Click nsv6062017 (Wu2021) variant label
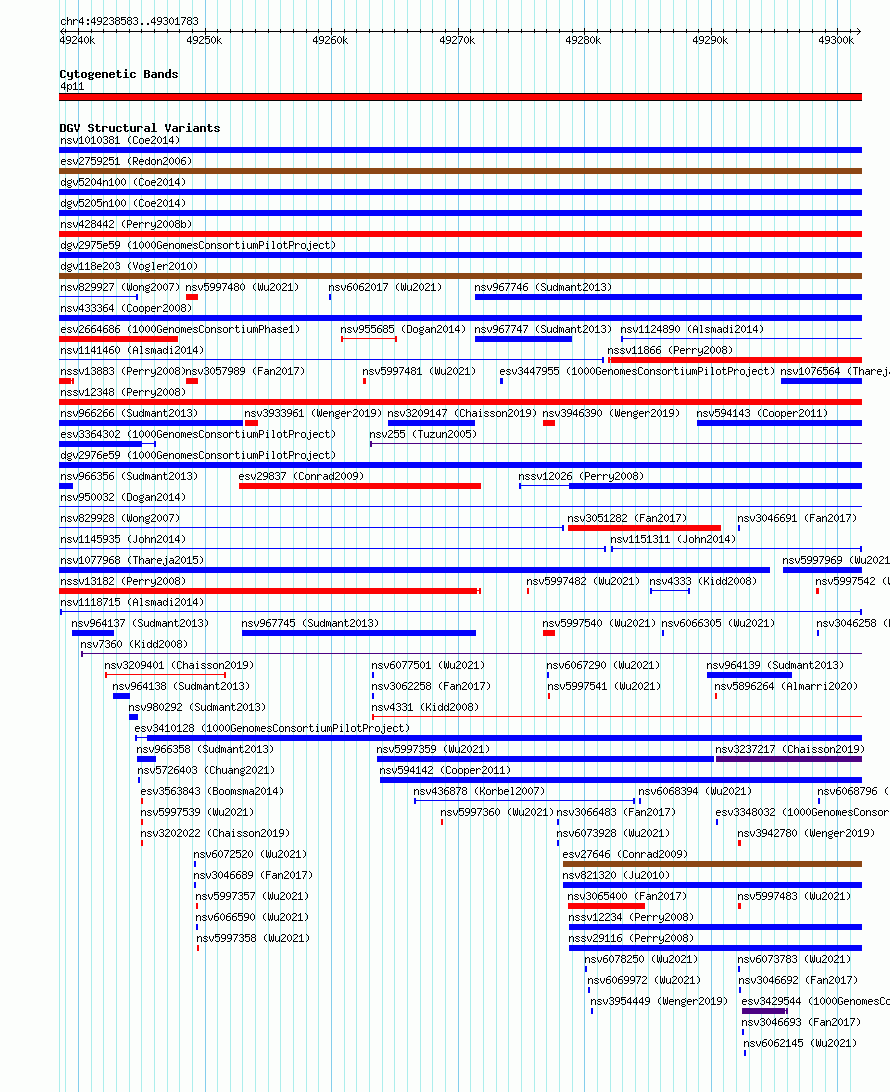Screen dimensions: 890x1092 385,287
